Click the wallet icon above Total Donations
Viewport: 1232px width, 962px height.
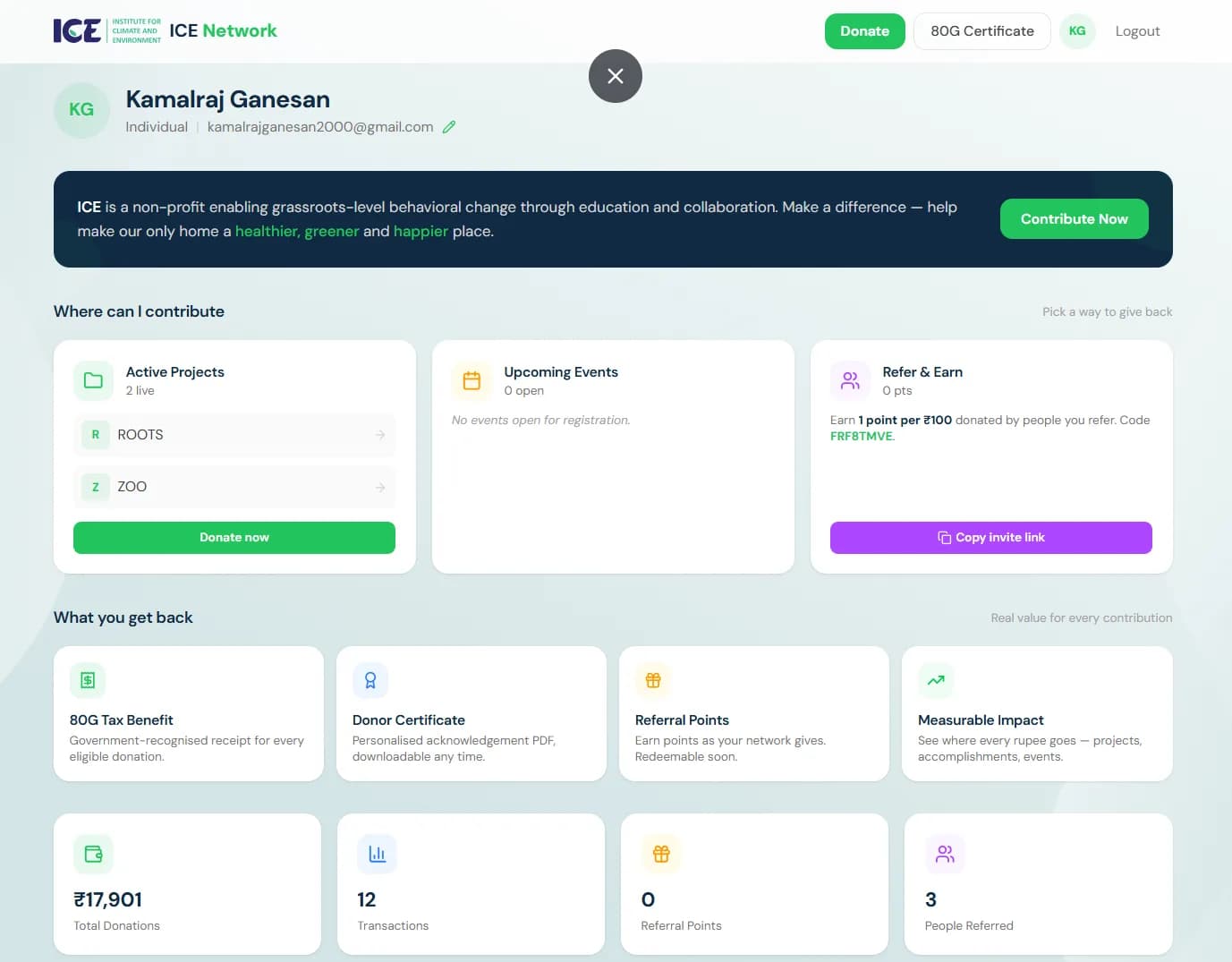coord(93,854)
